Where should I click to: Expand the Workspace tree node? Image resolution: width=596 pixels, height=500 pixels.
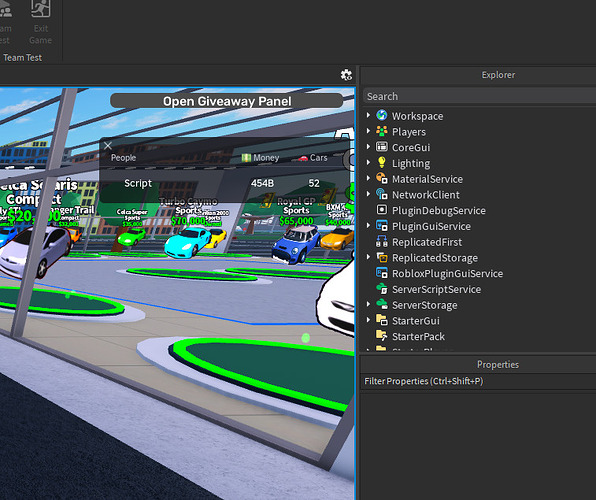click(x=368, y=115)
